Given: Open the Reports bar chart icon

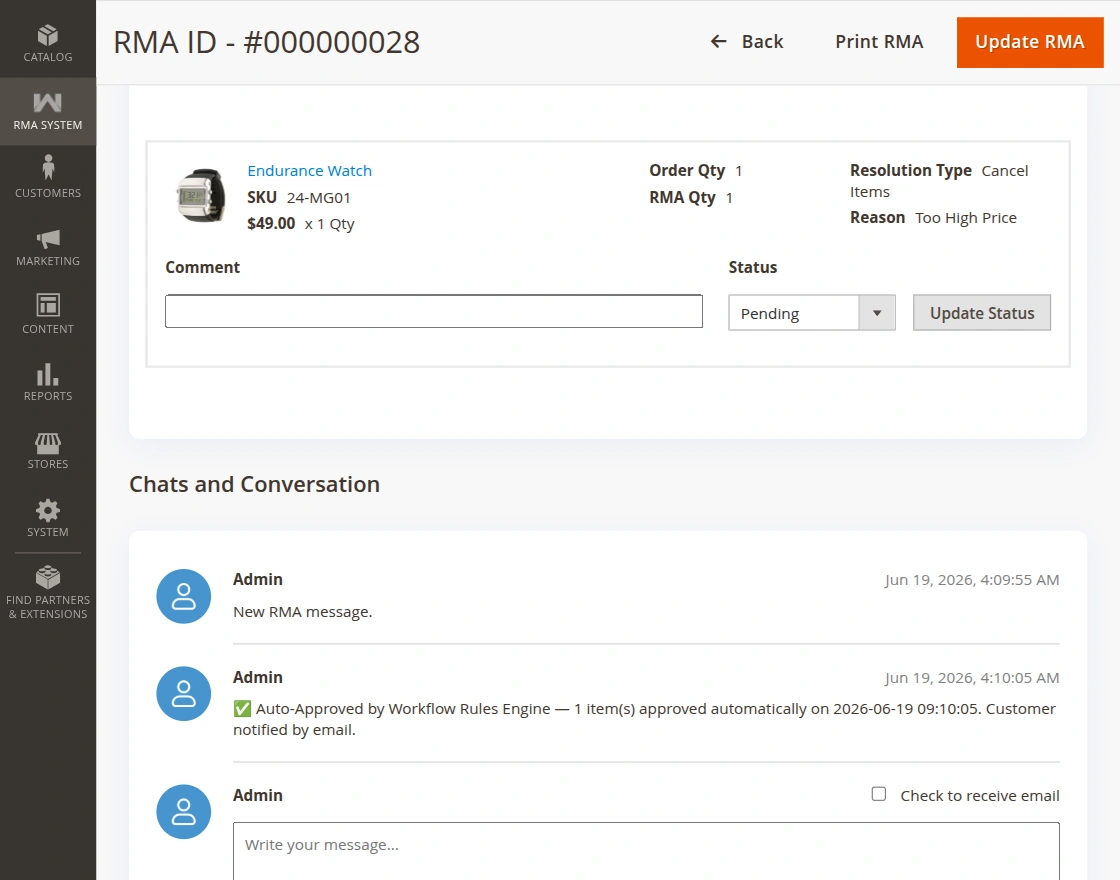Looking at the screenshot, I should pyautogui.click(x=48, y=374).
